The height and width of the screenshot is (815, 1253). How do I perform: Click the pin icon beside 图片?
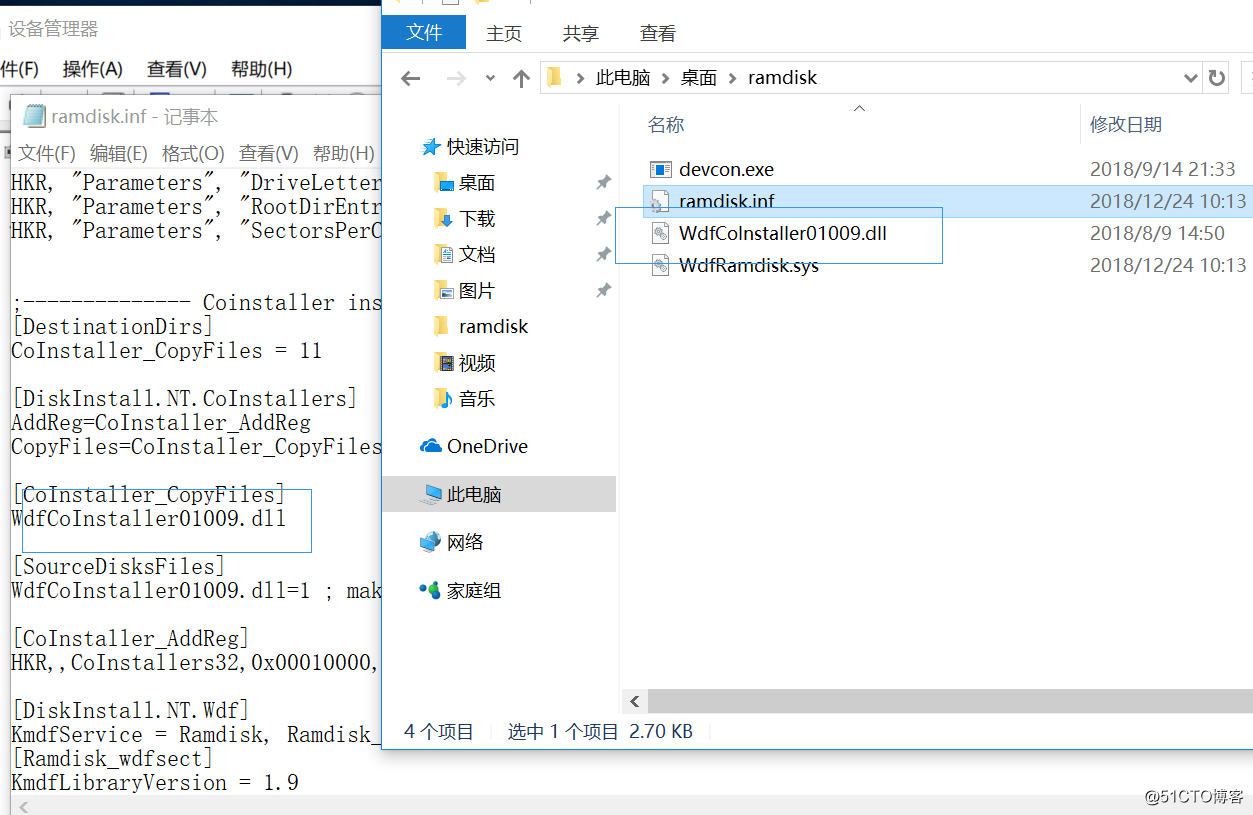[x=603, y=291]
